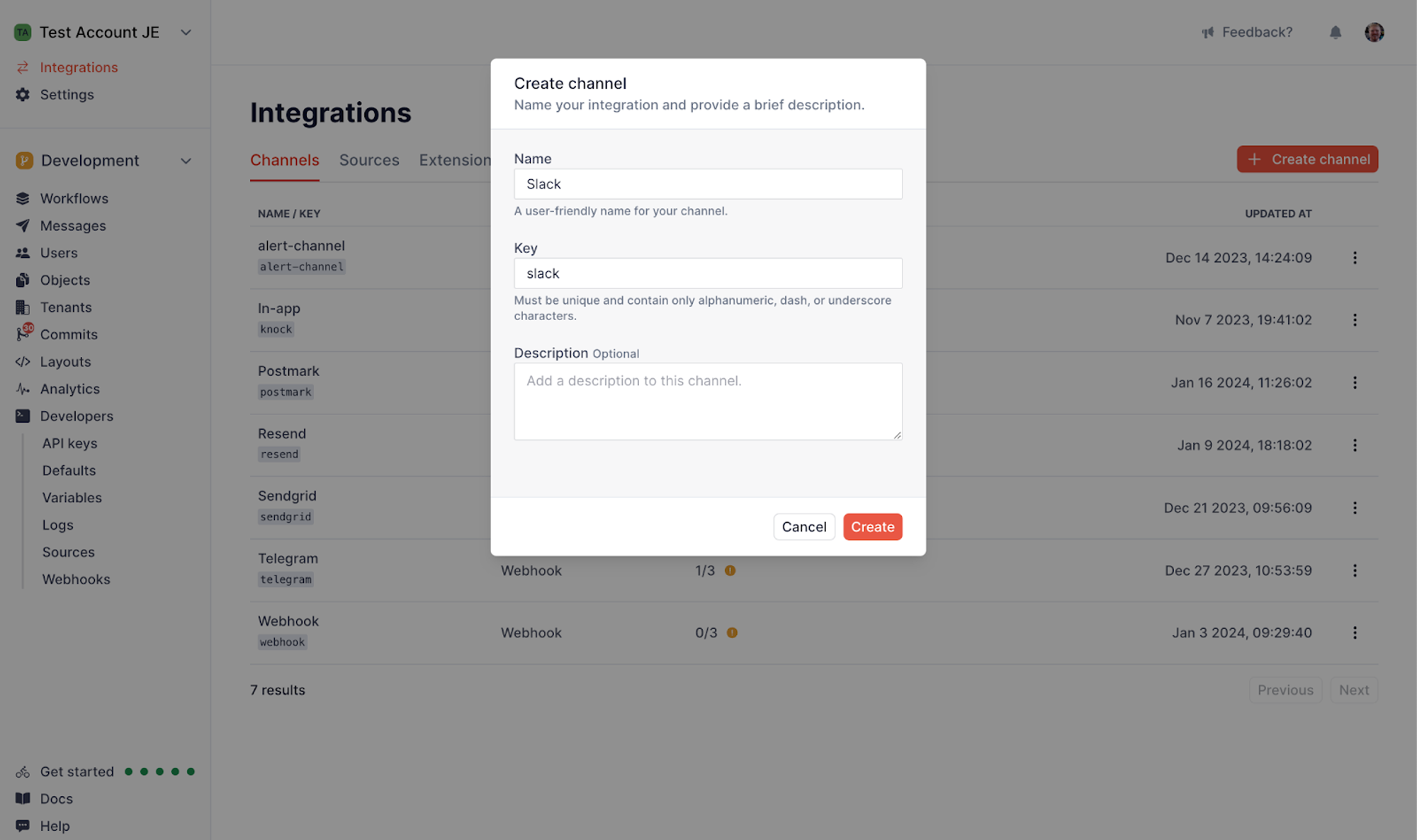1417x840 pixels.
Task: Click the options menu for Telegram channel
Action: (x=1355, y=570)
